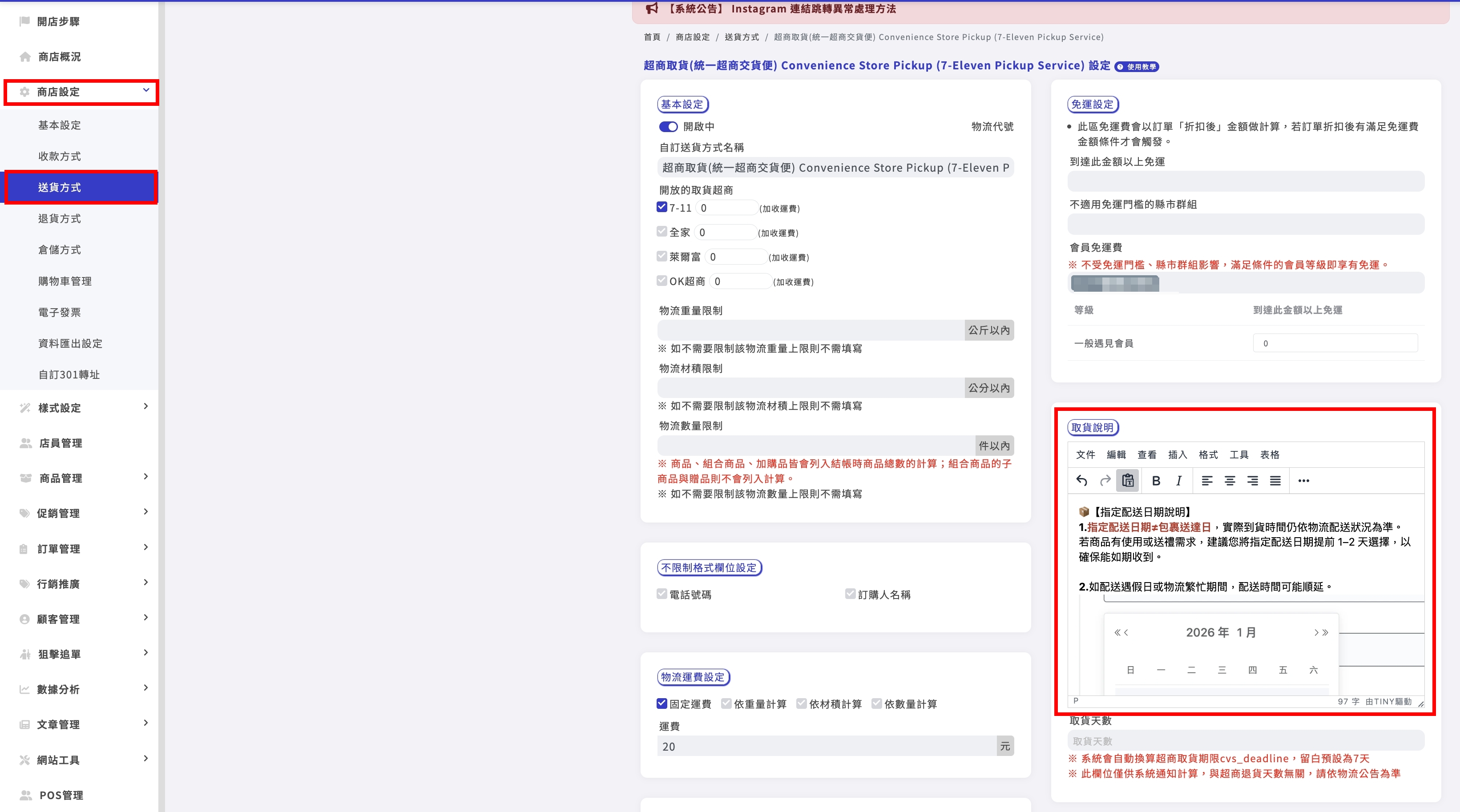The height and width of the screenshot is (812, 1460).
Task: Check the 全家 pickup store checkbox
Action: click(x=662, y=231)
